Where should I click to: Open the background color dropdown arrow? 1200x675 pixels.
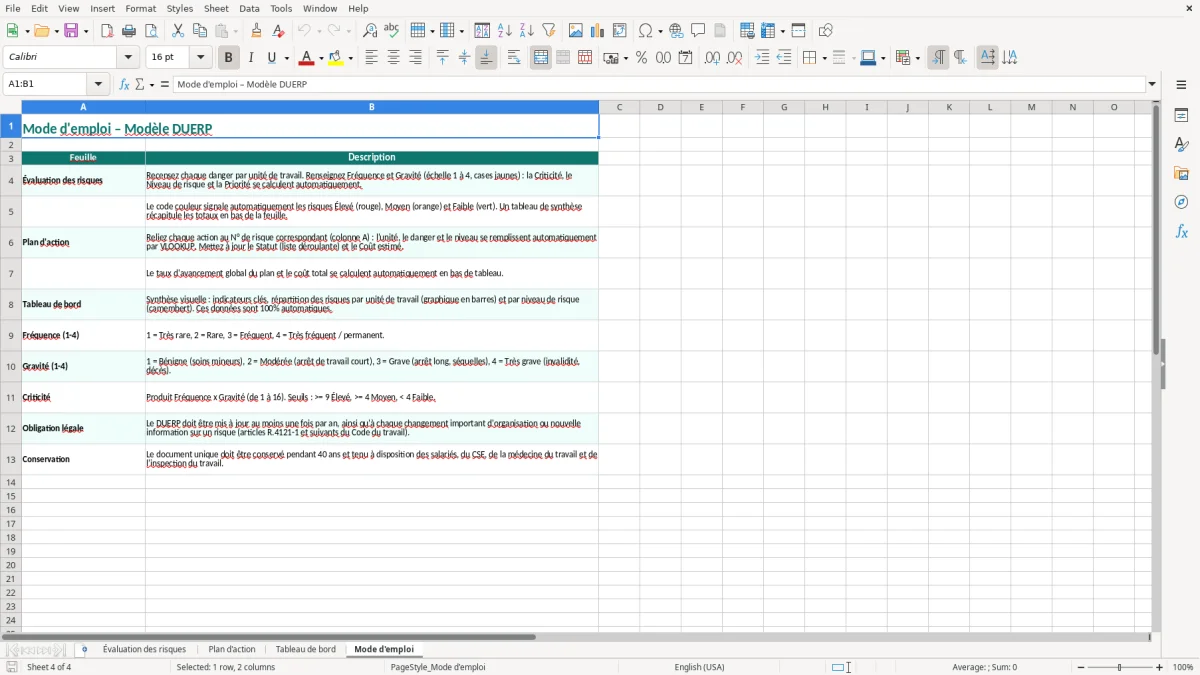pos(350,58)
